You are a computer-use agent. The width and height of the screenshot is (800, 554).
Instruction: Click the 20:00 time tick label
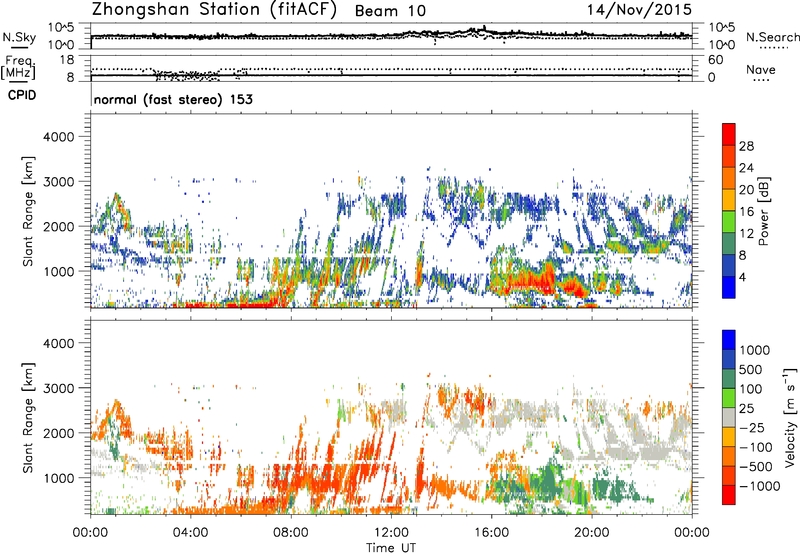[x=592, y=533]
